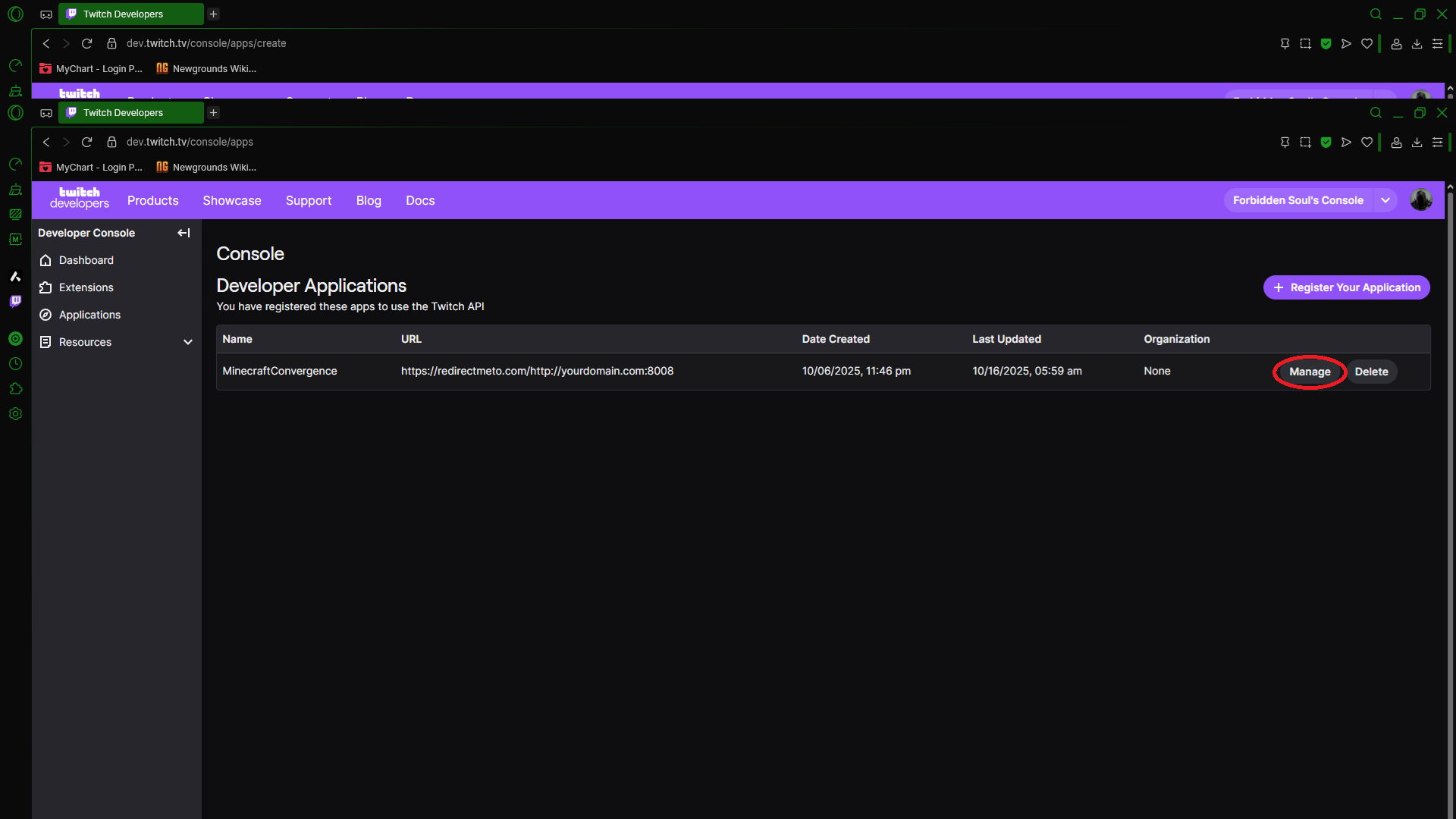Open browser downloads icon
Image resolution: width=1456 pixels, height=819 pixels.
coord(1417,142)
